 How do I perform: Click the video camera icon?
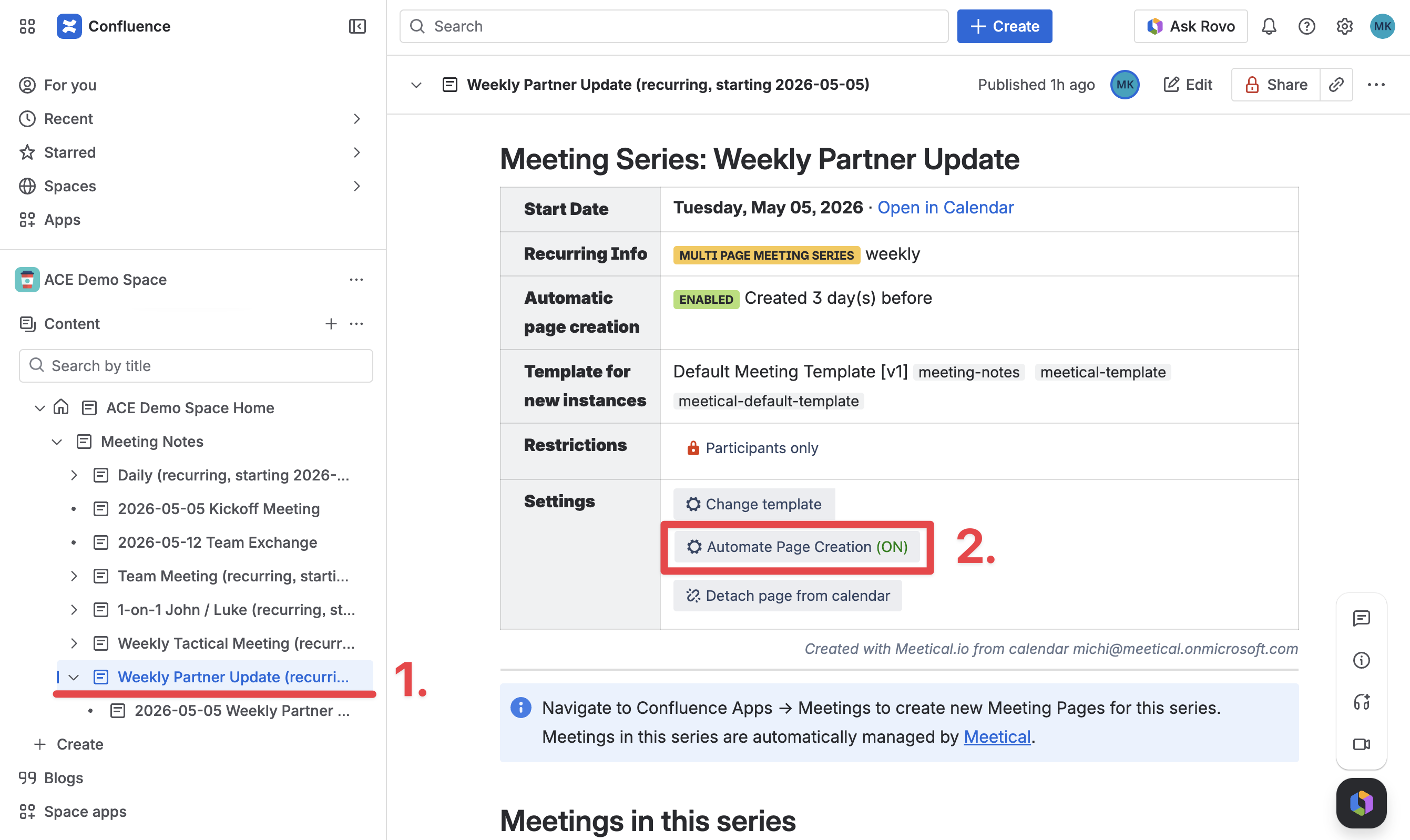coord(1361,744)
